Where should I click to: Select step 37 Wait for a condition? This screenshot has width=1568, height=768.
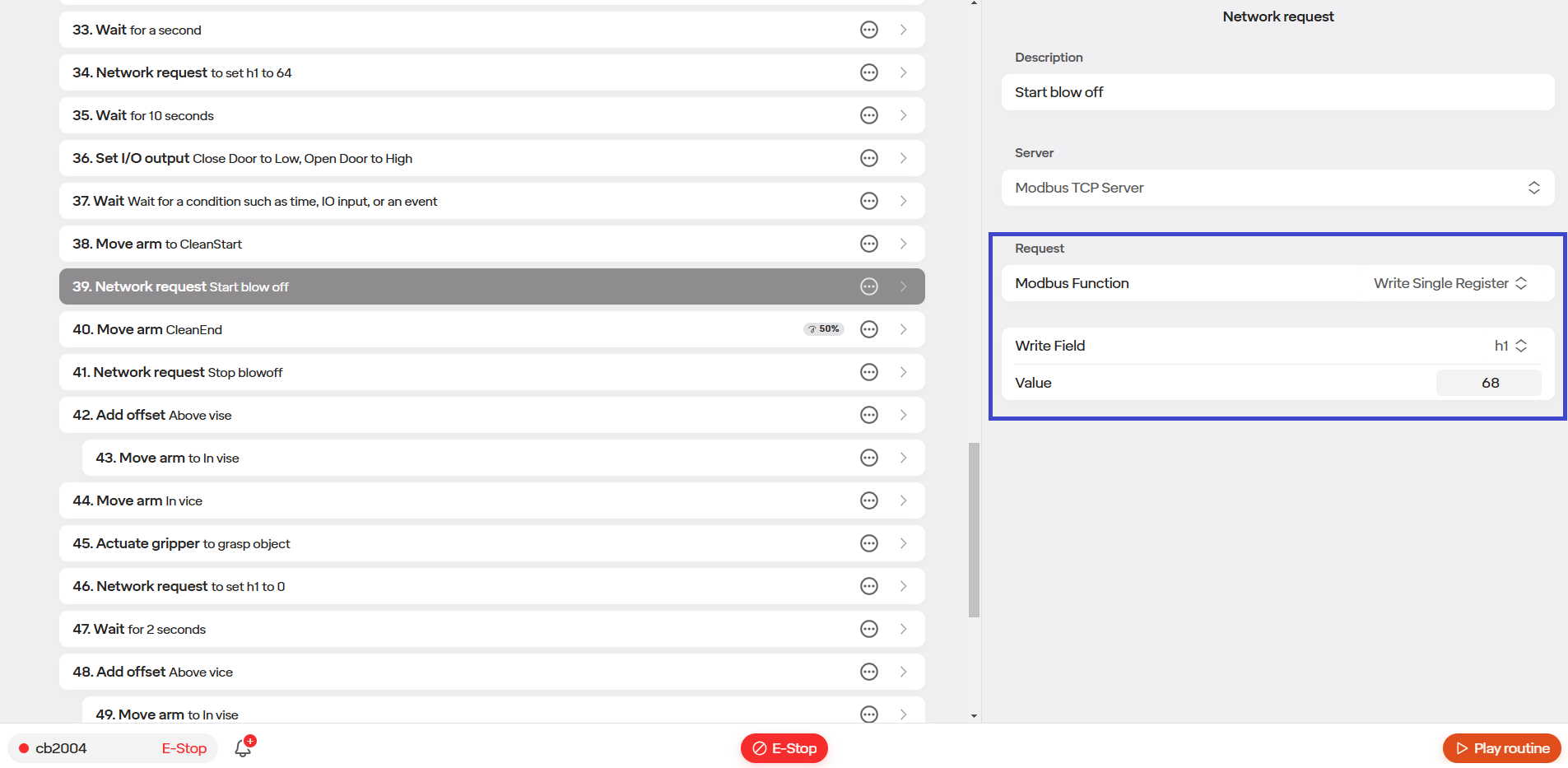[x=492, y=201]
